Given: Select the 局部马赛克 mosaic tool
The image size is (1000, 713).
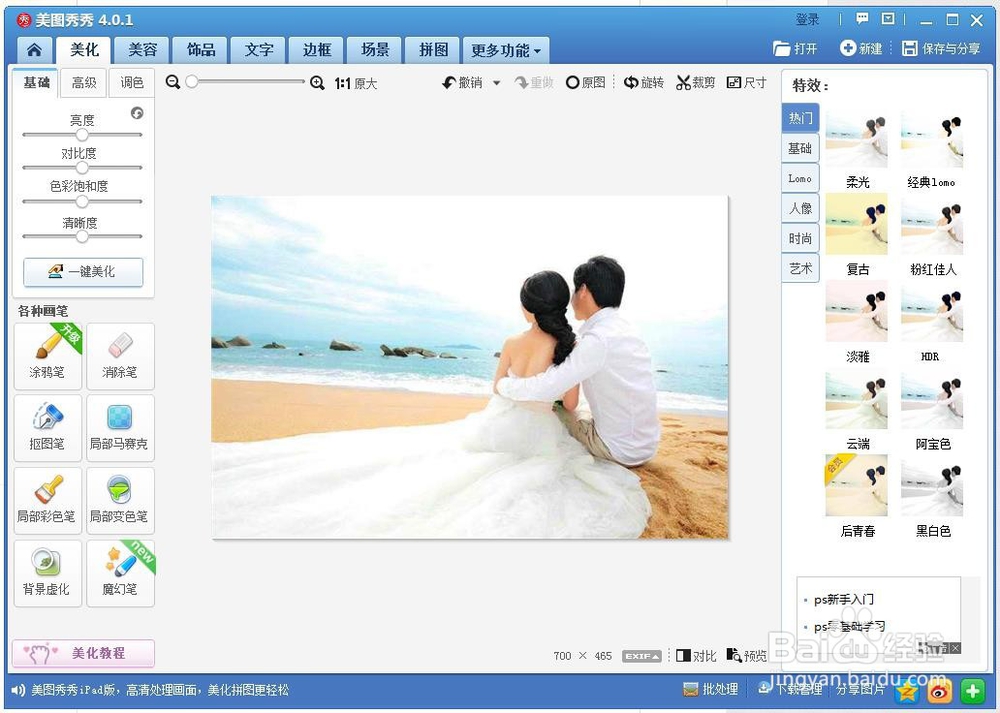Looking at the screenshot, I should (x=120, y=428).
